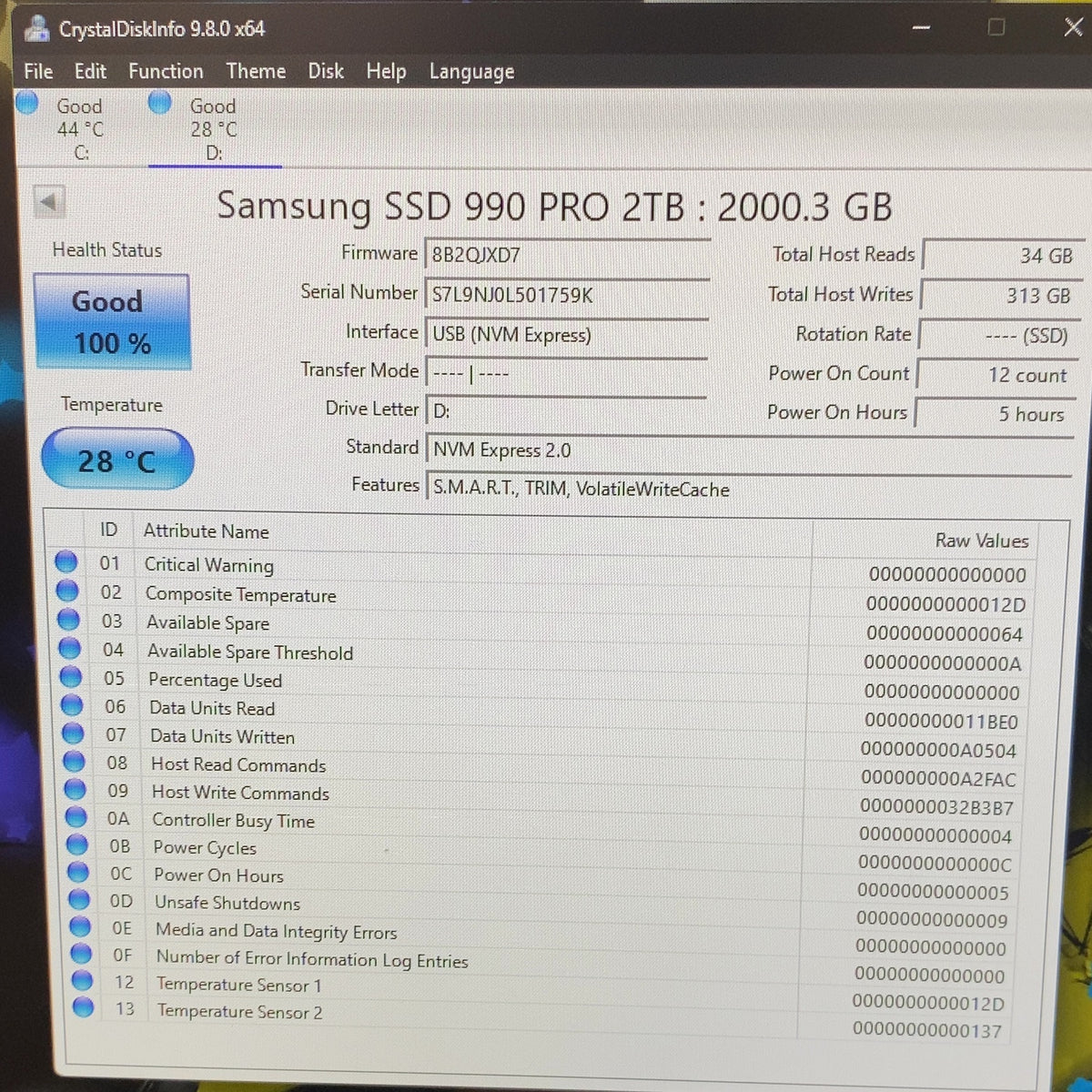
Task: Click the Power On Hours value 5 hours
Action: (996, 414)
